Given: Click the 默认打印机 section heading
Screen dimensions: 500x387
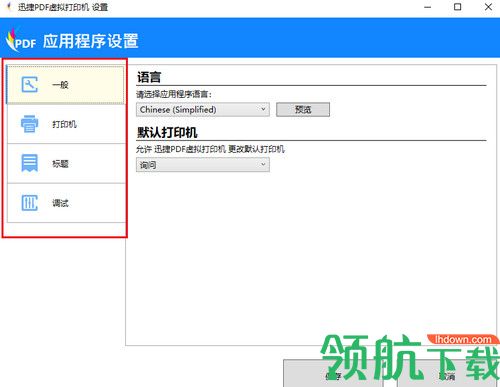Looking at the screenshot, I should [167, 132].
